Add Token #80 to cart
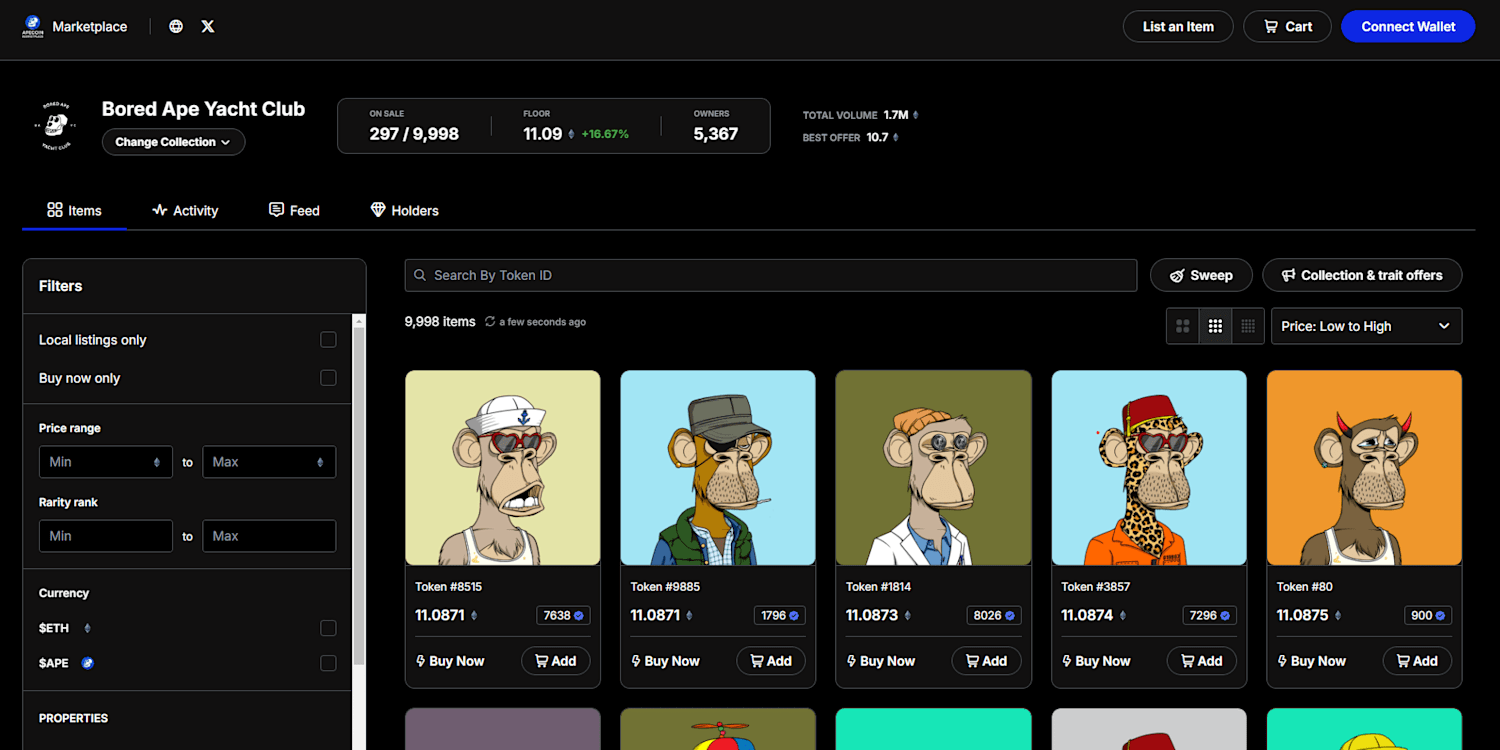Viewport: 1500px width, 750px height. (1417, 661)
